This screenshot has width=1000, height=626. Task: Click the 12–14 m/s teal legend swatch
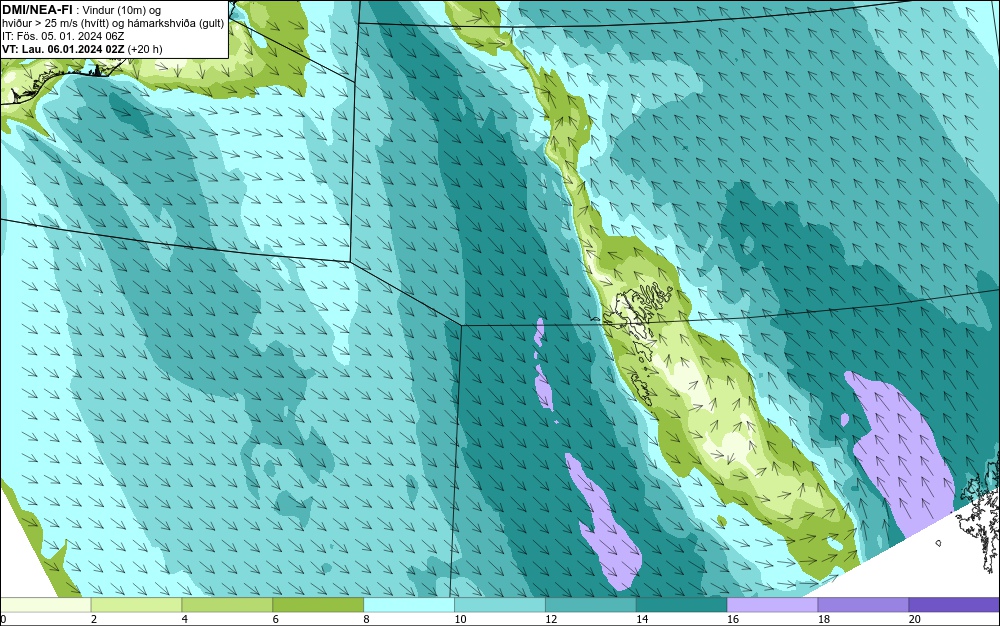591,605
